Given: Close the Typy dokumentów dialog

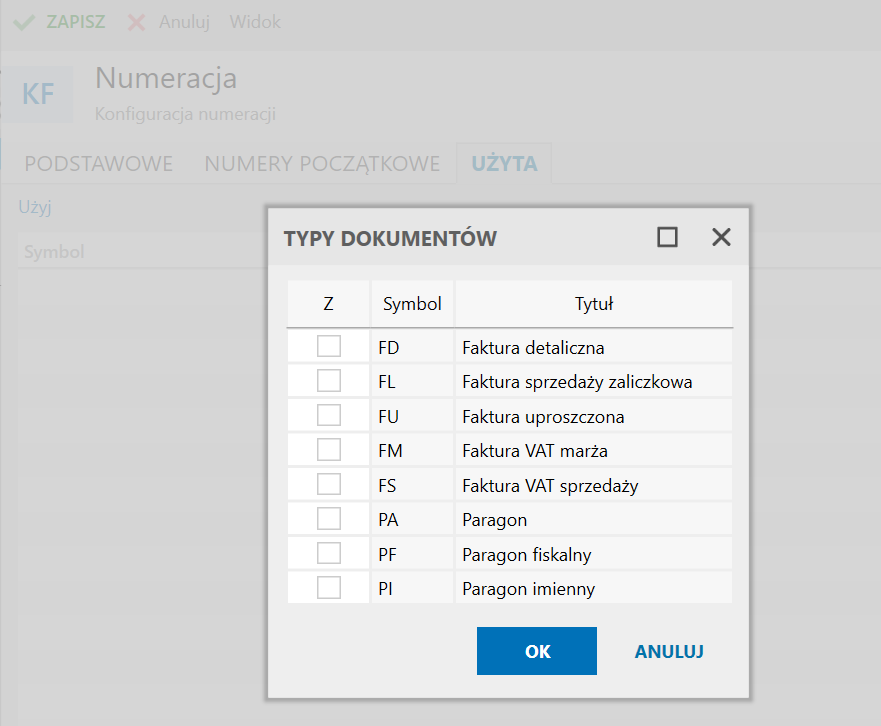Looking at the screenshot, I should tap(721, 237).
